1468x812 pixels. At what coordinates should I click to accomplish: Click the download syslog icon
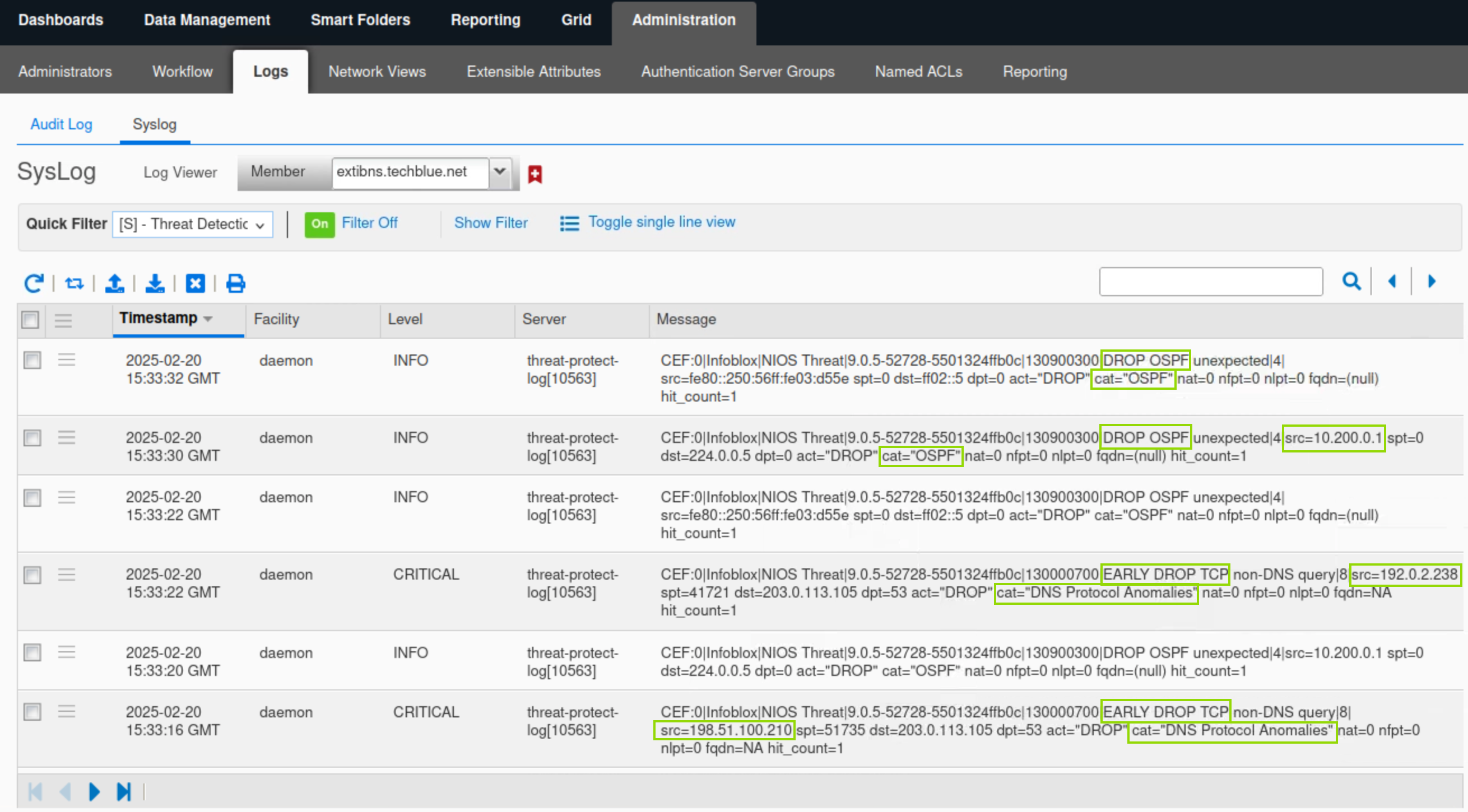[155, 283]
